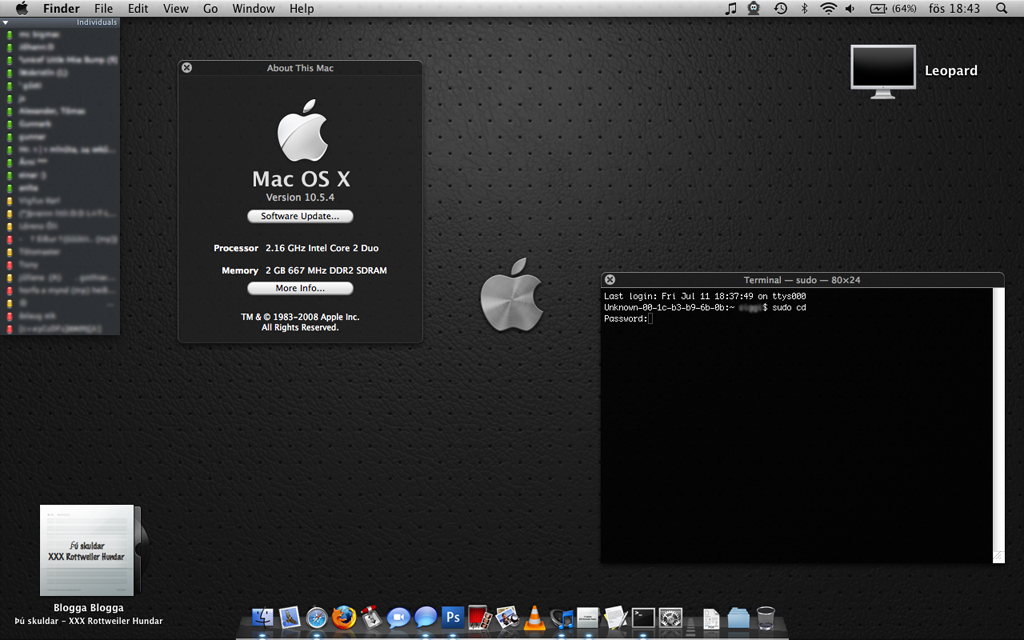Screen dimensions: 1024x640
Task: Open the Edit menu
Action: [x=138, y=8]
